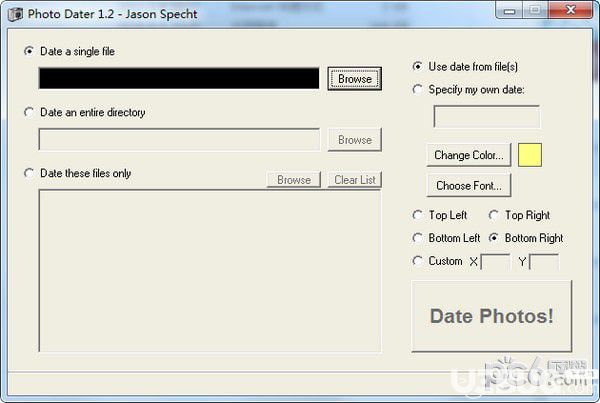This screenshot has width=600, height=403.
Task: Close the Photo Dater window
Action: pyautogui.click(x=571, y=10)
